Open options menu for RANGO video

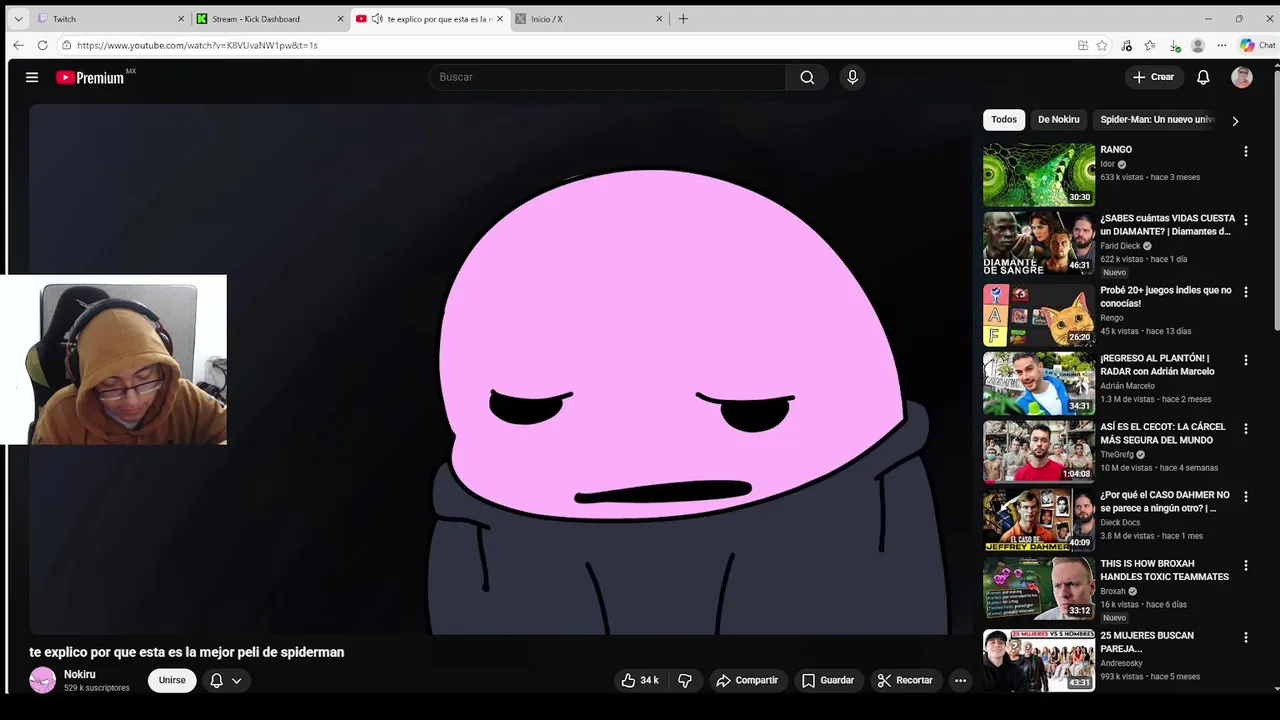(1245, 151)
